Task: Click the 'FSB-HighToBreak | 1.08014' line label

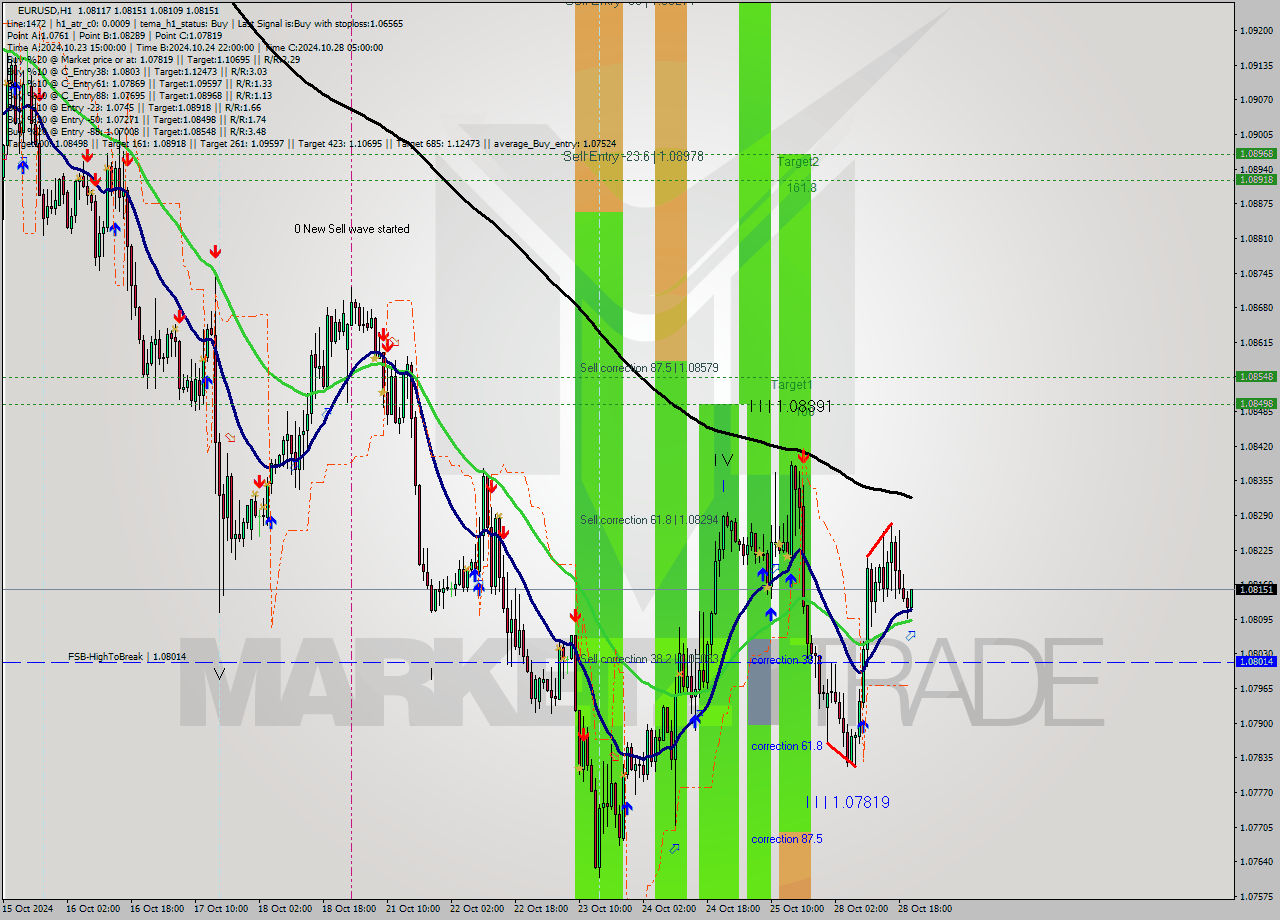Action: coord(127,657)
